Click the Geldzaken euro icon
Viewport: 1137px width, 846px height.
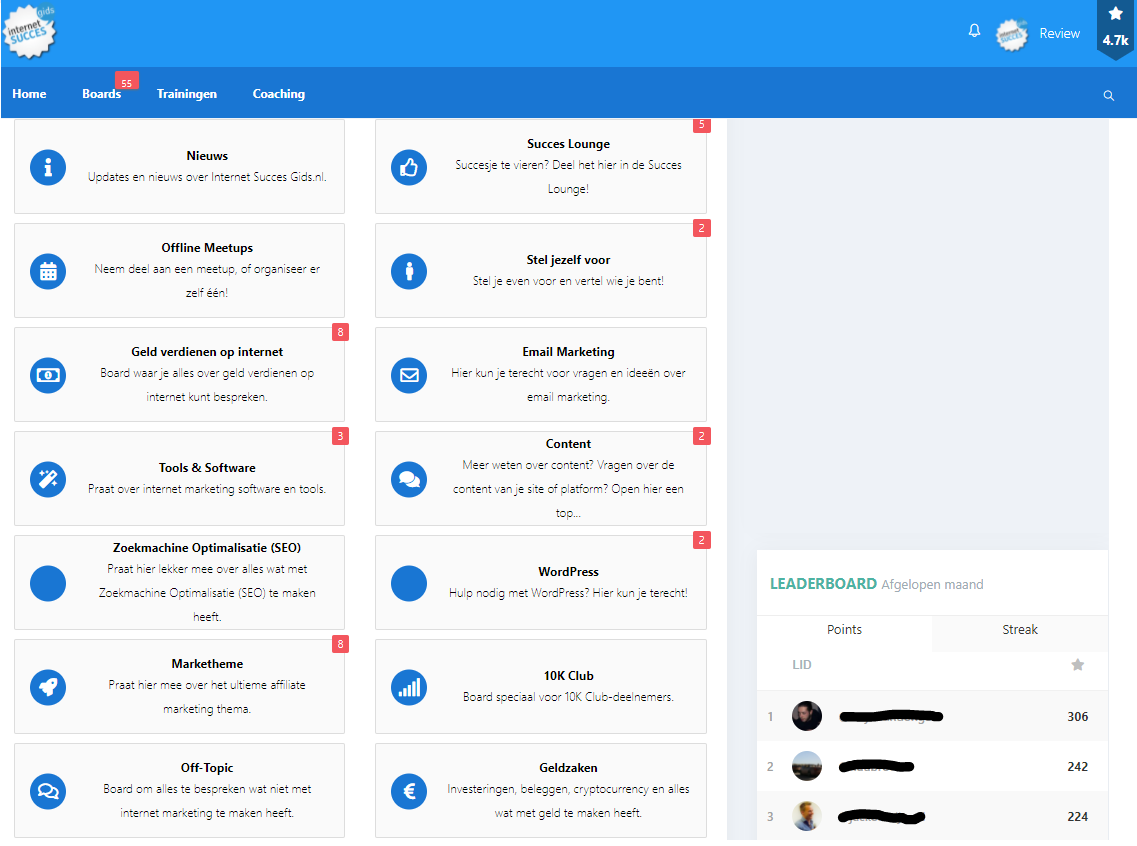click(408, 791)
